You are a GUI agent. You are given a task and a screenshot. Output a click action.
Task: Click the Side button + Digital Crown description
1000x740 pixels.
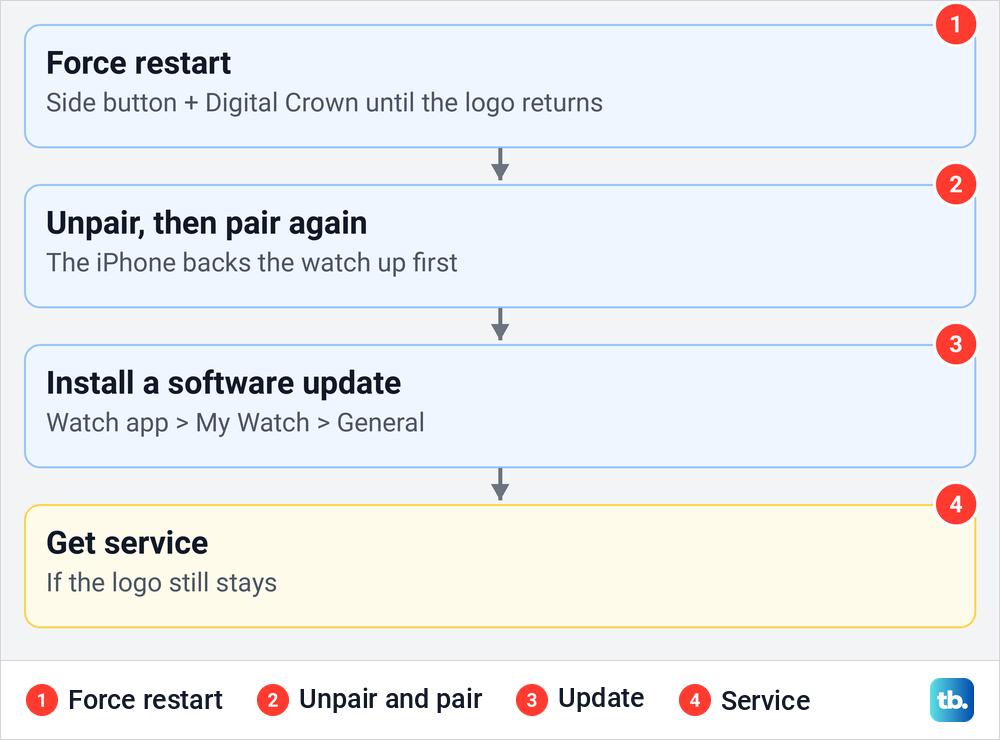[x=325, y=103]
